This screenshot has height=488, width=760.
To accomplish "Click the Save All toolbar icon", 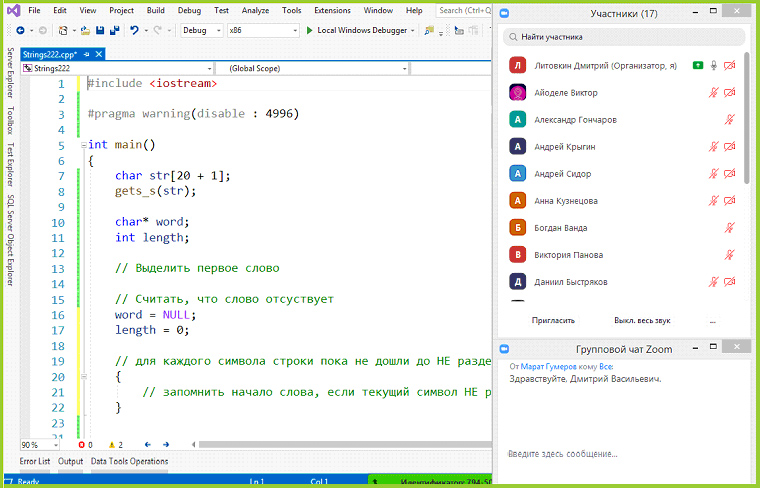I will click(113, 30).
